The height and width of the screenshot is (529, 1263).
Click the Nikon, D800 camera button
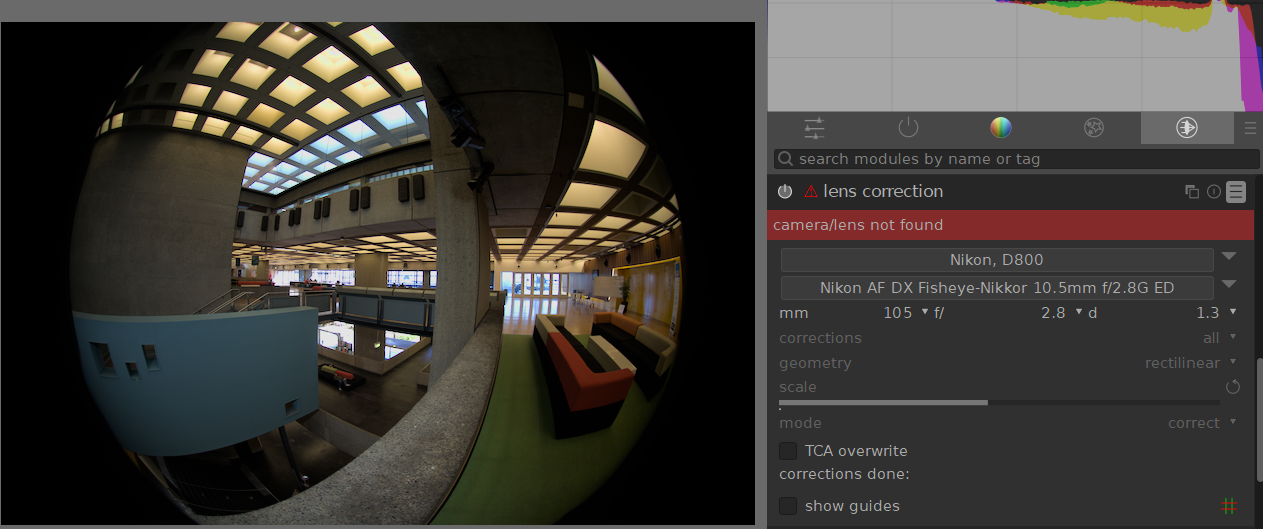tap(997, 260)
